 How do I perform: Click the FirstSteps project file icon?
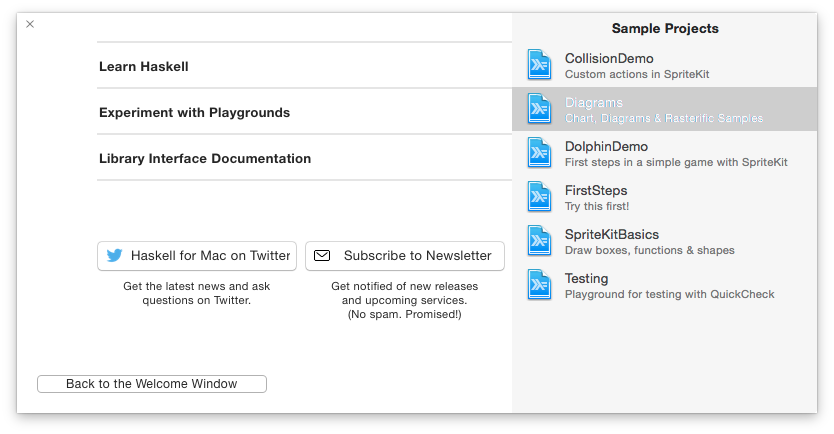click(x=540, y=197)
